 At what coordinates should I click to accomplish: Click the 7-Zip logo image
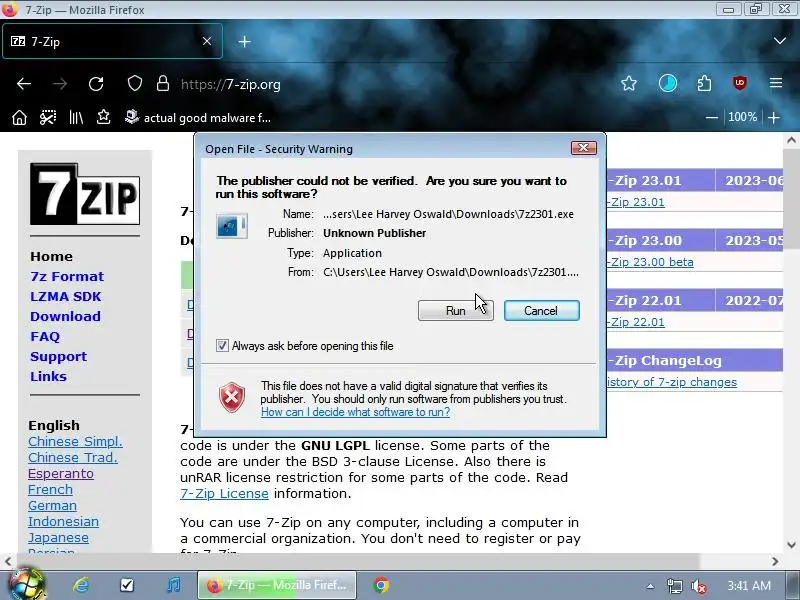pyautogui.click(x=85, y=194)
